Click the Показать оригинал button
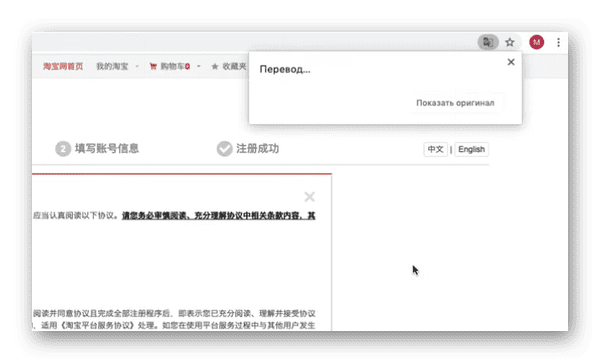Viewport: 600px width, 363px height. pyautogui.click(x=455, y=103)
